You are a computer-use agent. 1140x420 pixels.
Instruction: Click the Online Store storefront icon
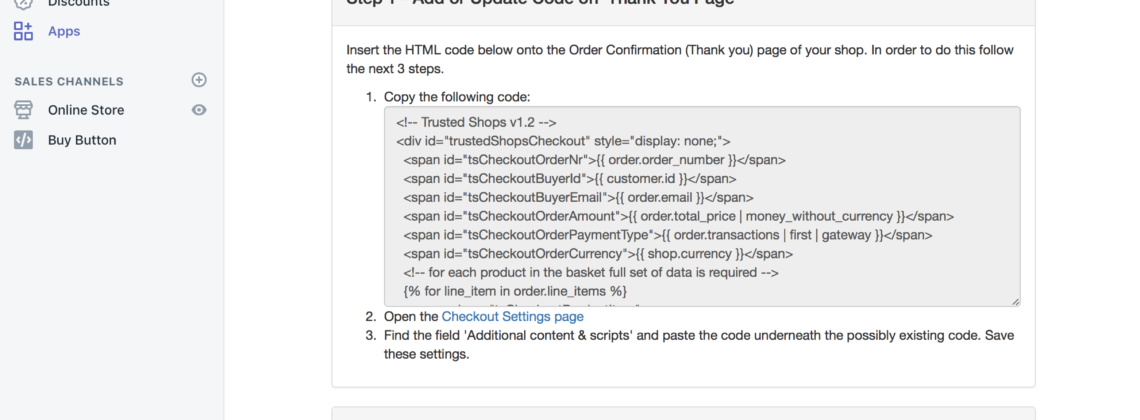pos(23,110)
